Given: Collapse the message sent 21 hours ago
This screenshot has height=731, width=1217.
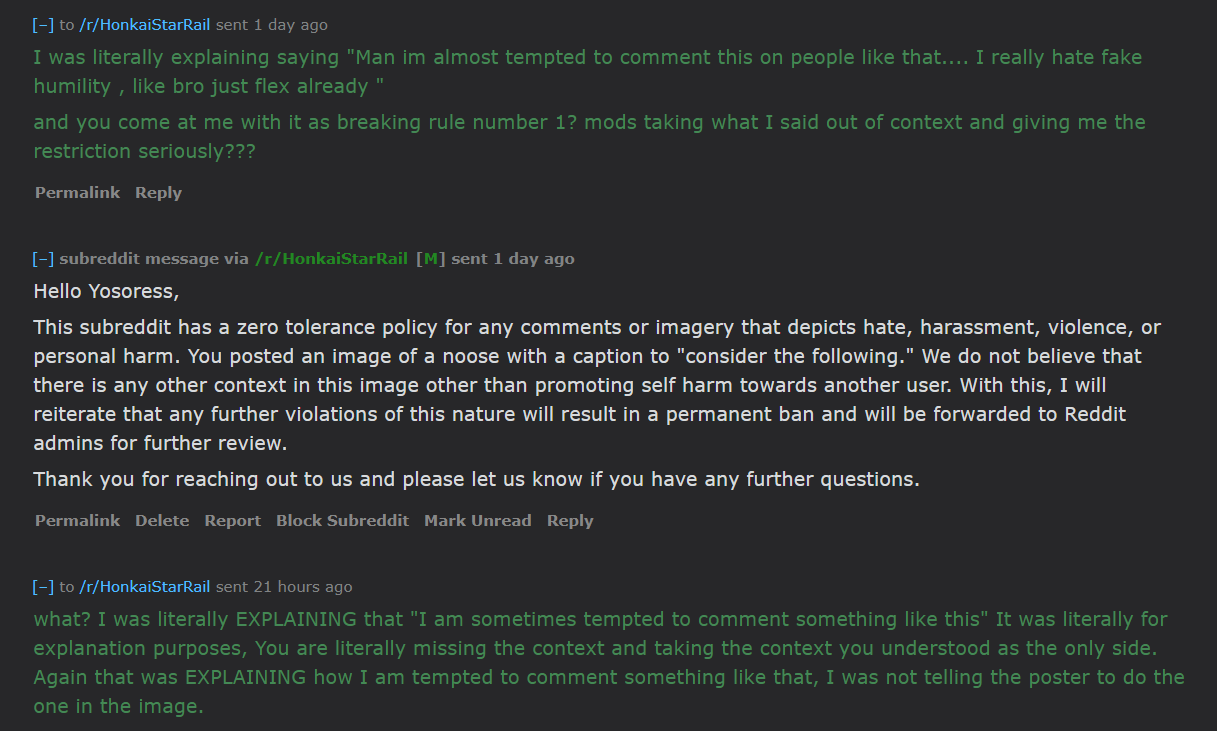Looking at the screenshot, I should pos(42,586).
